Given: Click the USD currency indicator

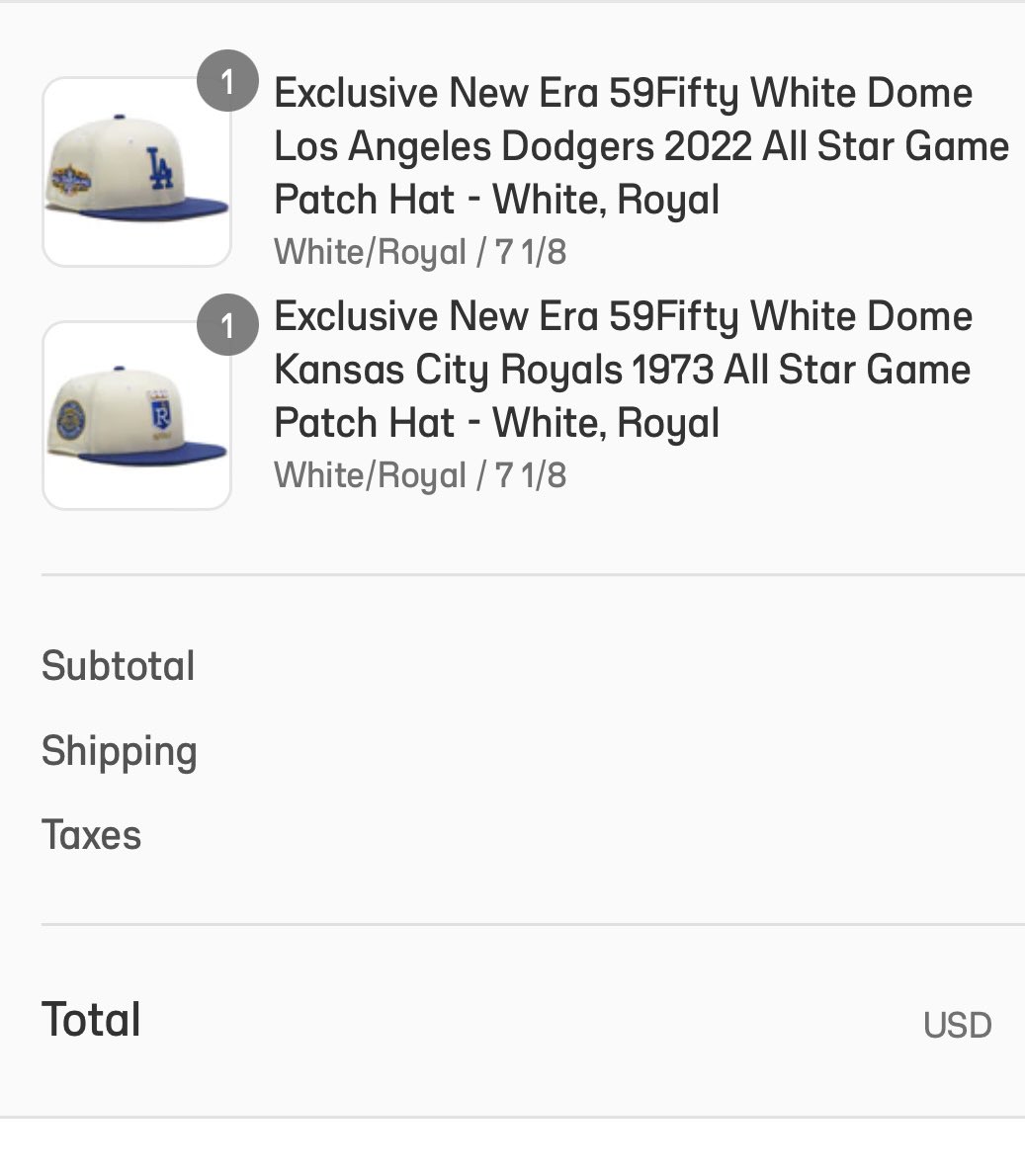Looking at the screenshot, I should click(x=958, y=1025).
